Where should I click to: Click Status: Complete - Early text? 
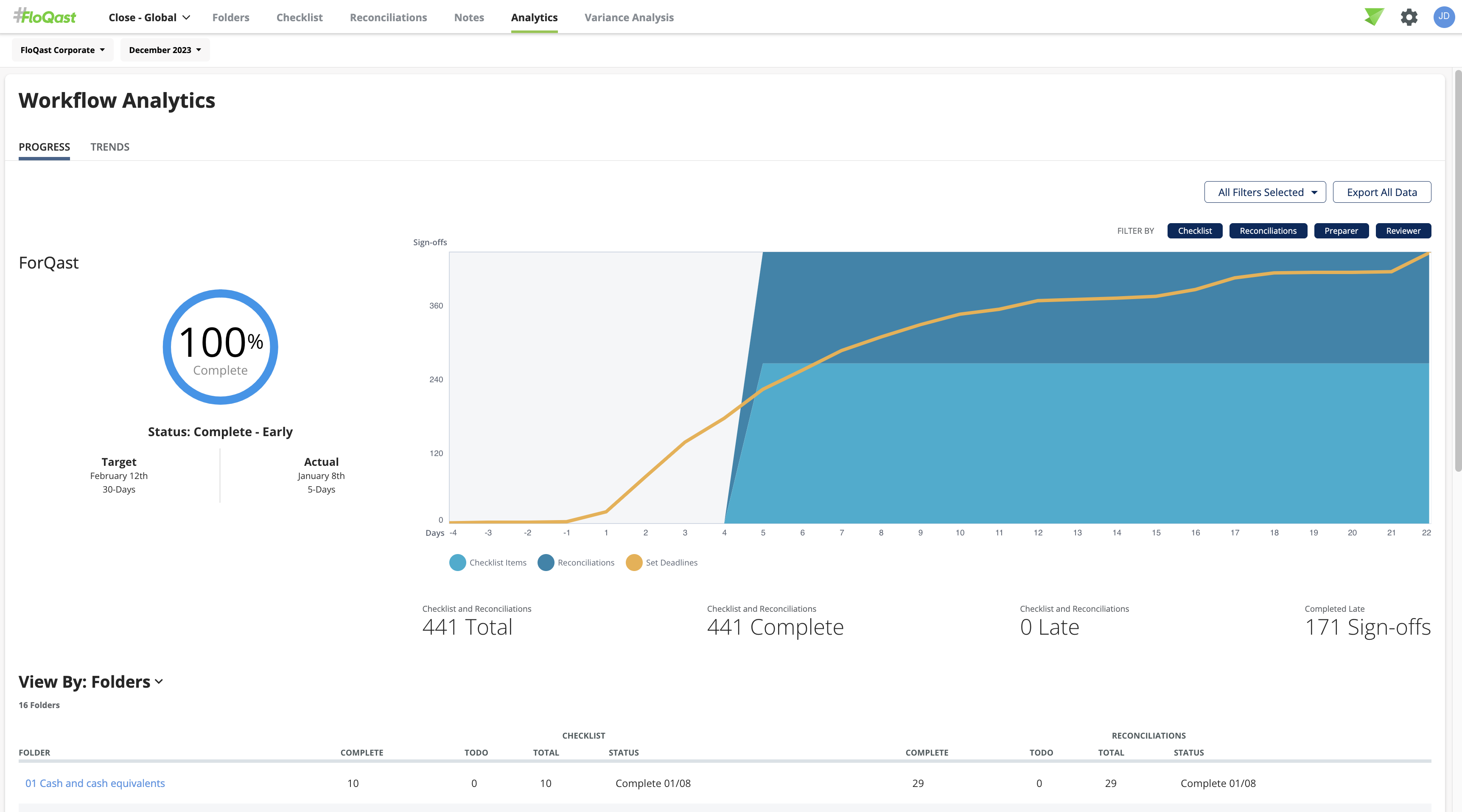(220, 432)
